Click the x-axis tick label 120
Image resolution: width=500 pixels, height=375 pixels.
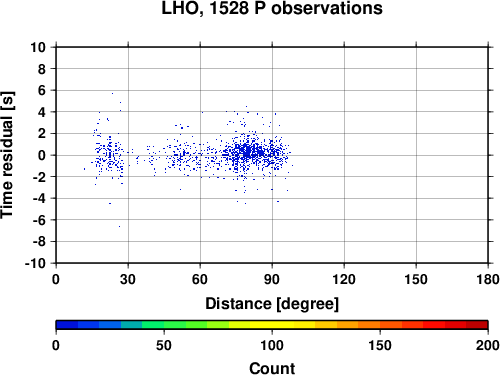(344, 279)
